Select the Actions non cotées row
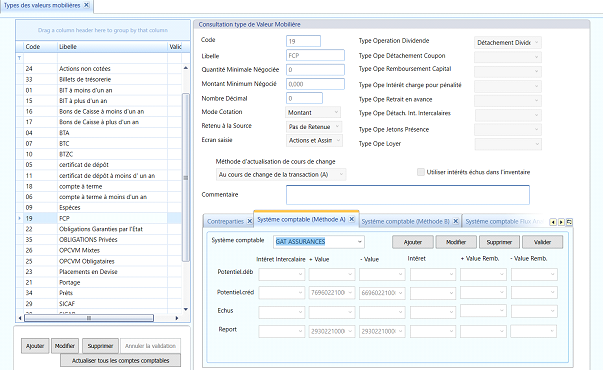 coord(99,69)
